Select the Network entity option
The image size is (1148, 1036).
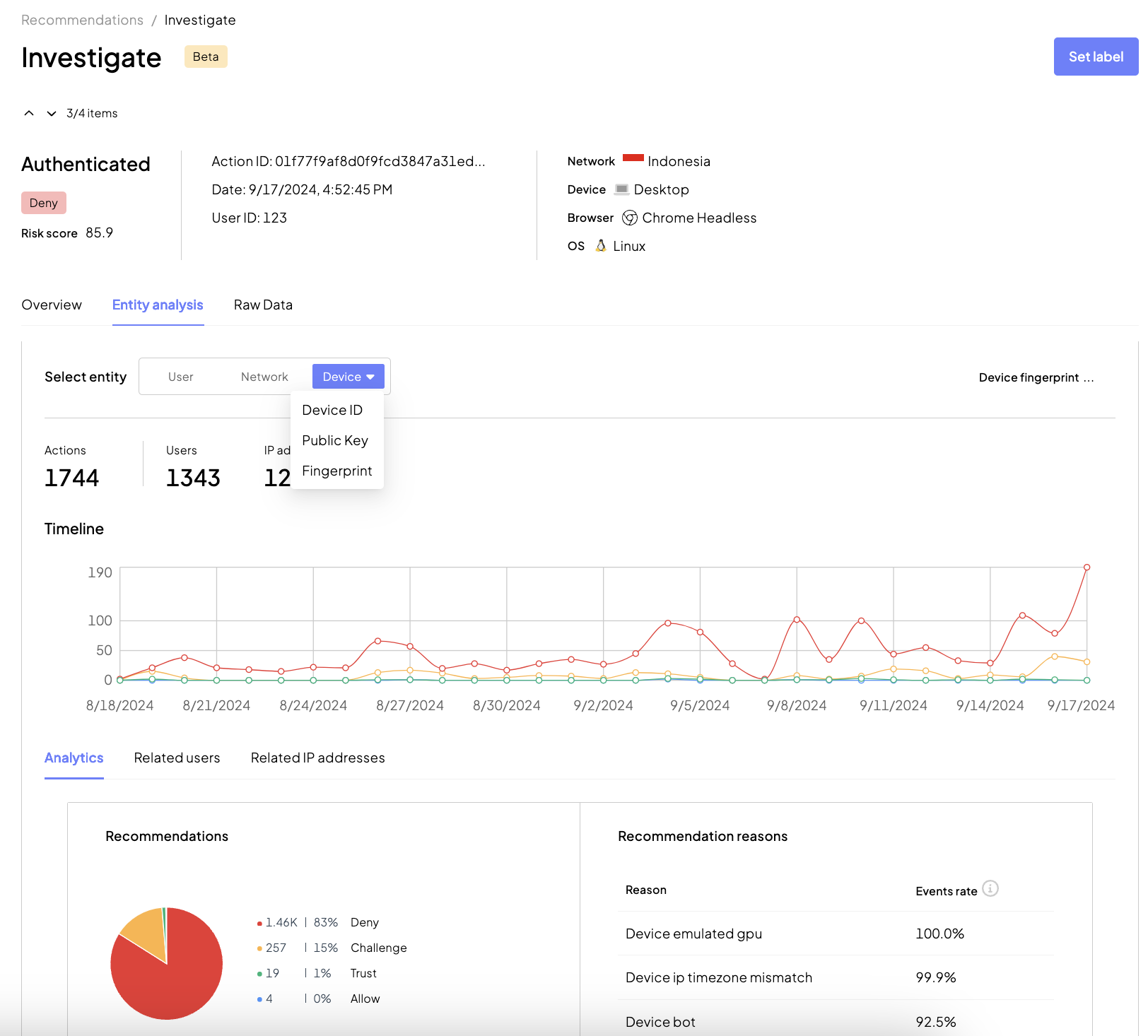point(264,377)
